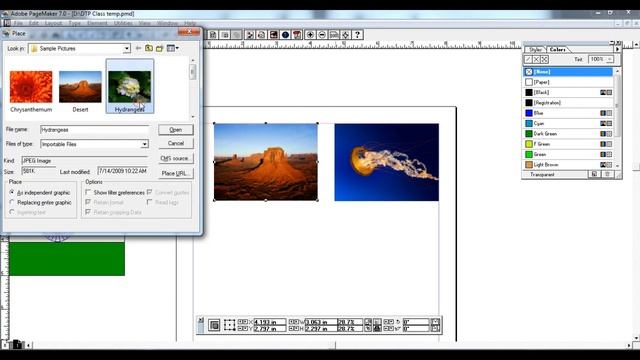Click the Stroke button in Colors palette
The height and width of the screenshot is (360, 640).
pos(528,60)
